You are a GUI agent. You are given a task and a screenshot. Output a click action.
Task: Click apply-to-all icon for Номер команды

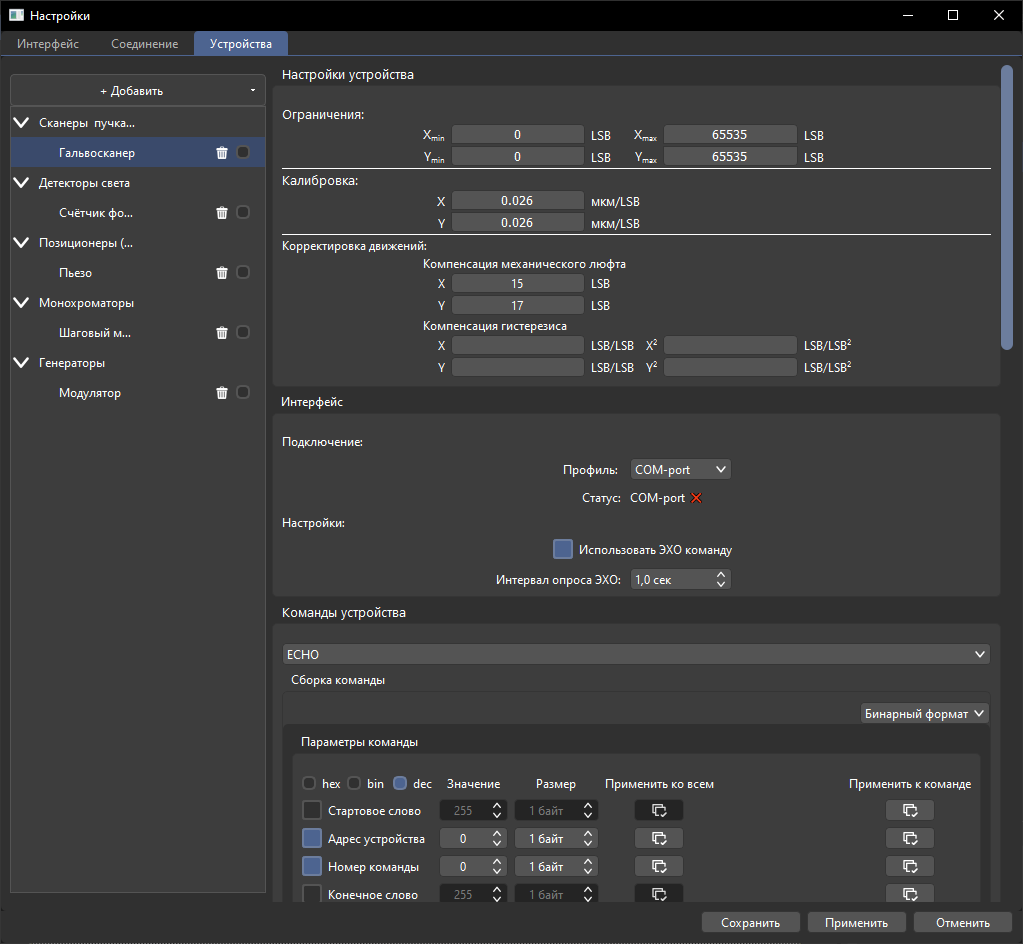[x=659, y=866]
